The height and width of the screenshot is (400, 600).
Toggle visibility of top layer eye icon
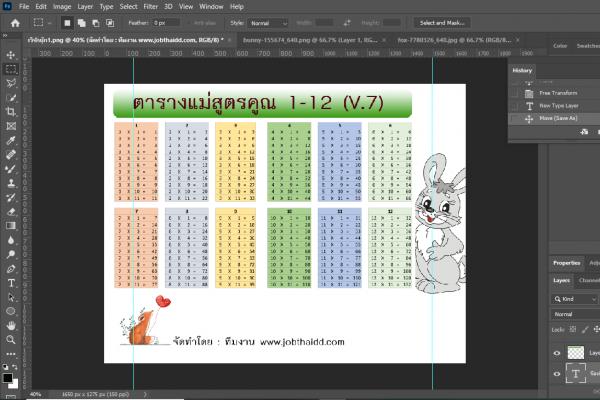coord(557,353)
